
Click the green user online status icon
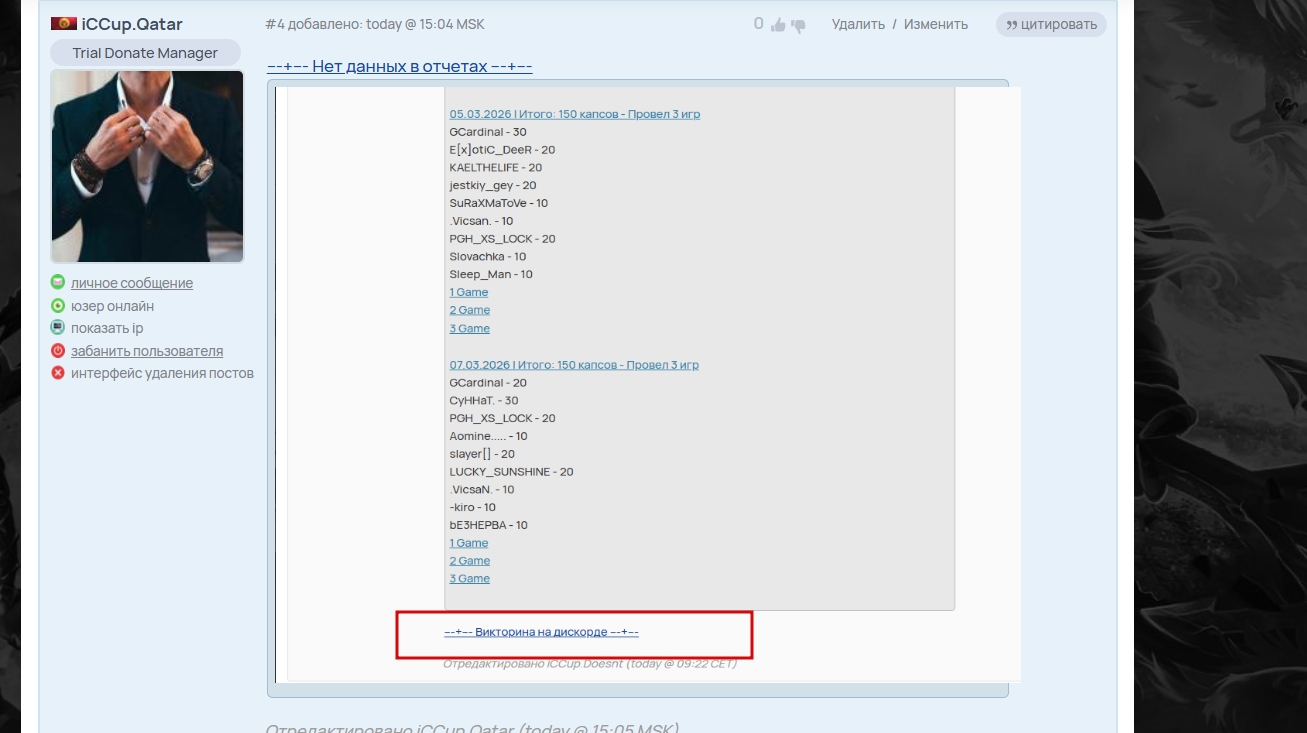[58, 306]
